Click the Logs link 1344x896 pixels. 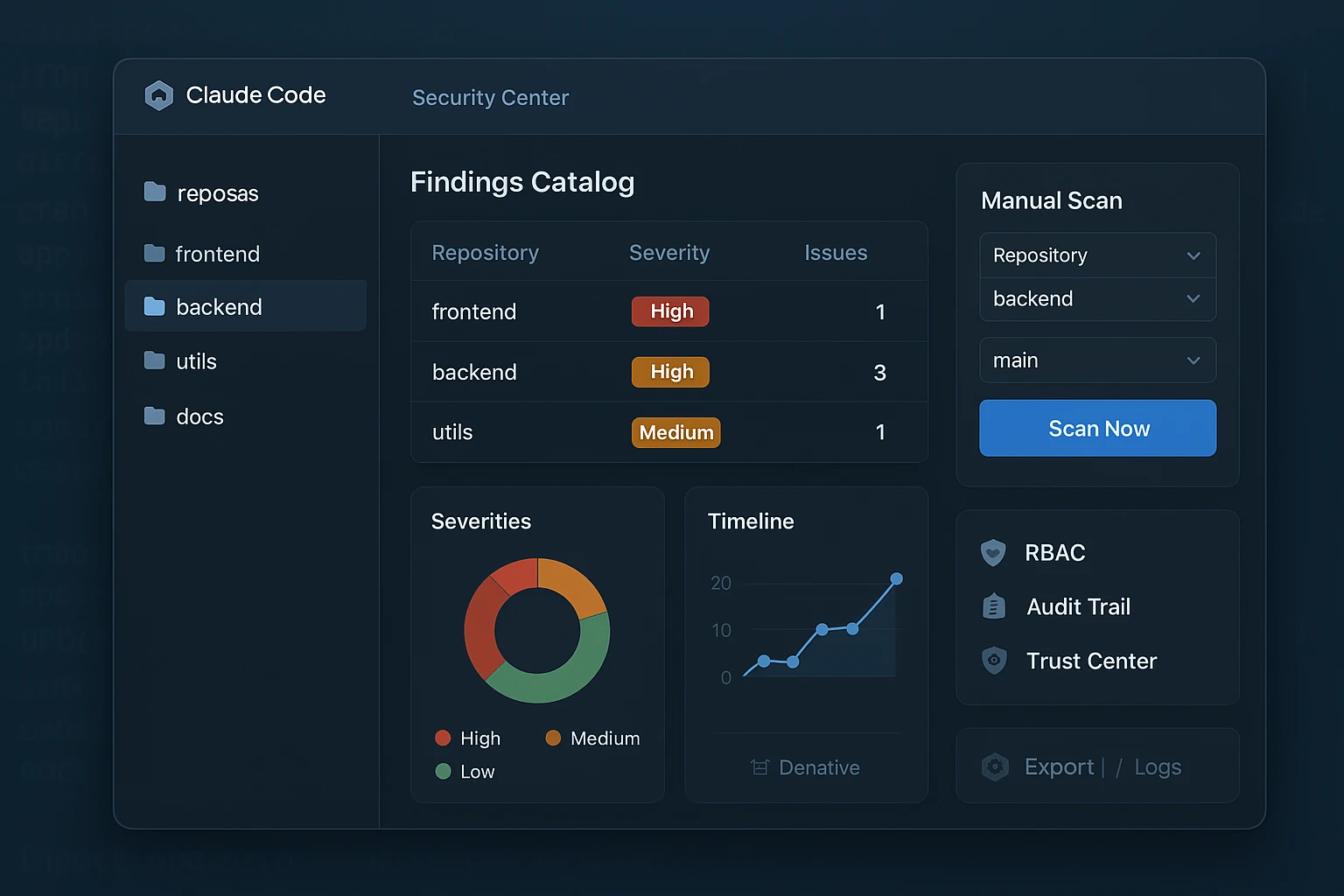pos(1158,767)
